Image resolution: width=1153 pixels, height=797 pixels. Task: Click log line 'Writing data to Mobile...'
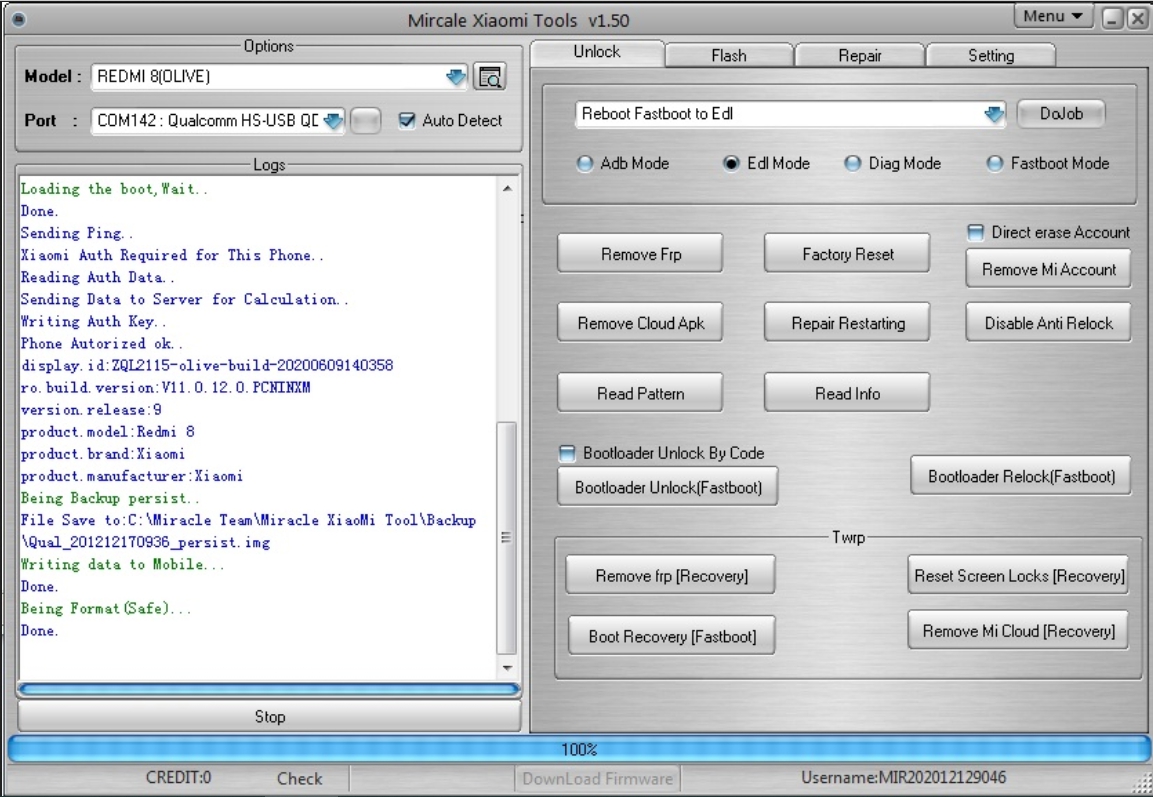pyautogui.click(x=122, y=564)
